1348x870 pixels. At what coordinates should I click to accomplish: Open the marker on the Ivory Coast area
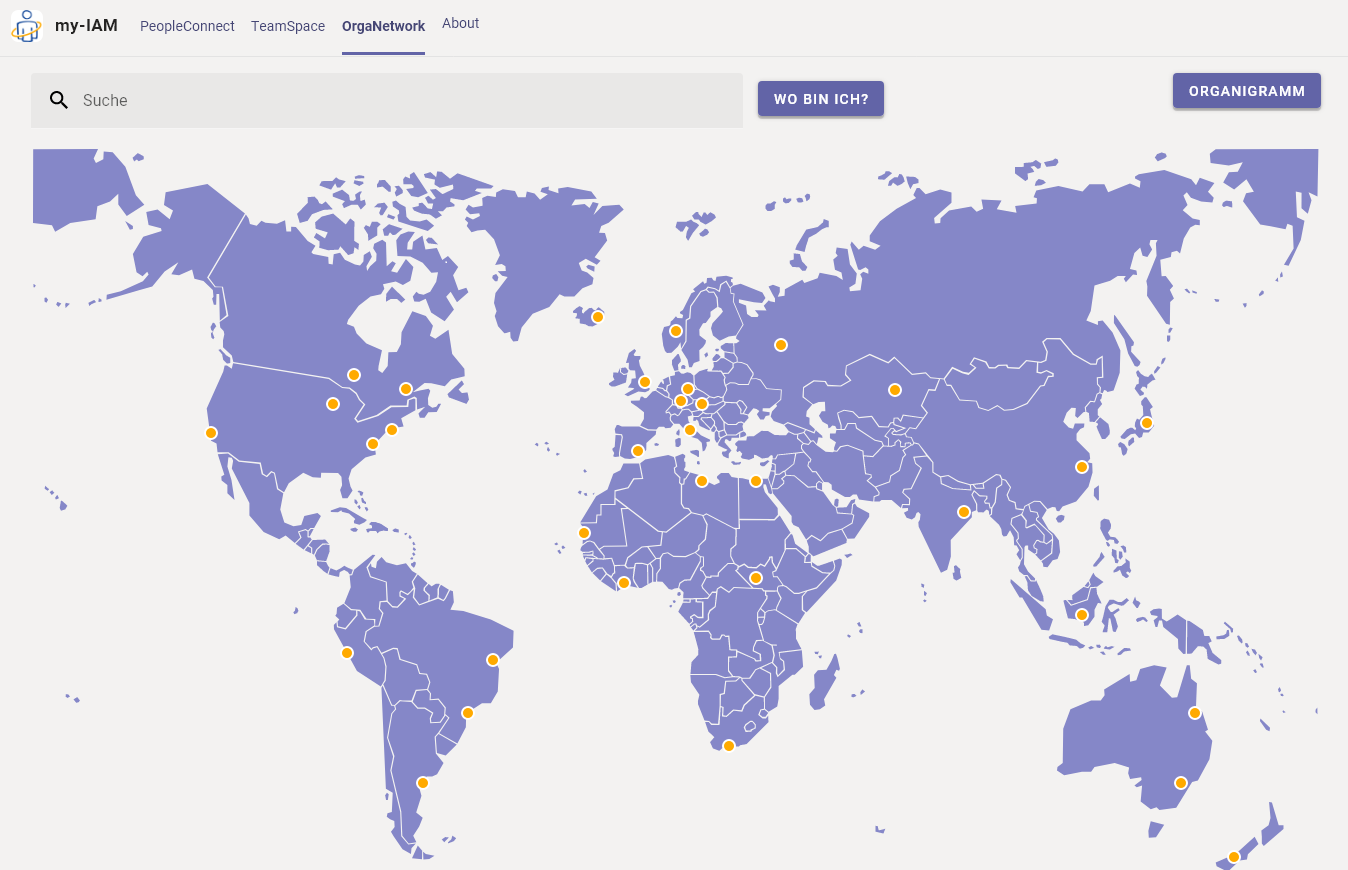624,583
